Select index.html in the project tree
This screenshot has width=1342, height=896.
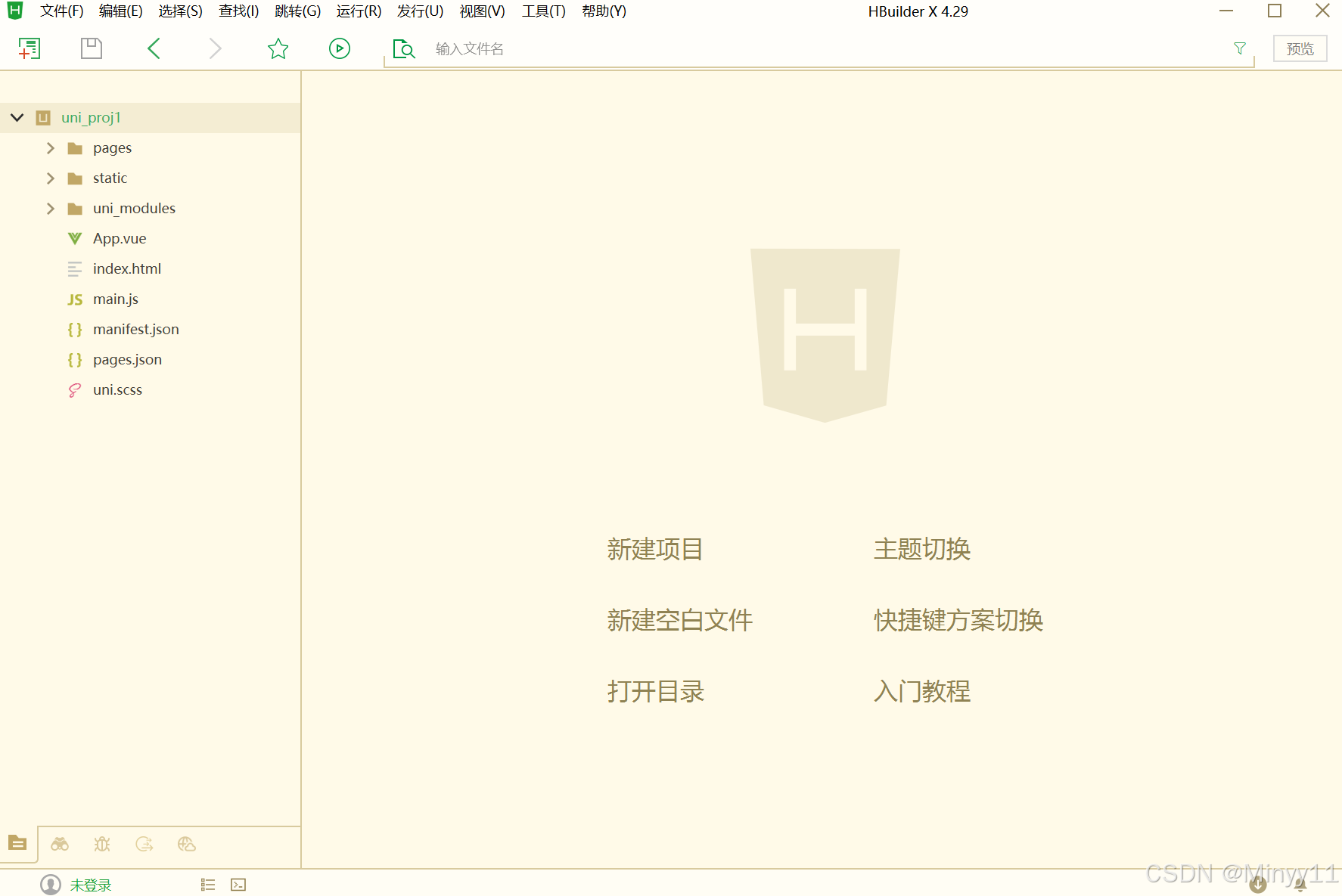127,269
